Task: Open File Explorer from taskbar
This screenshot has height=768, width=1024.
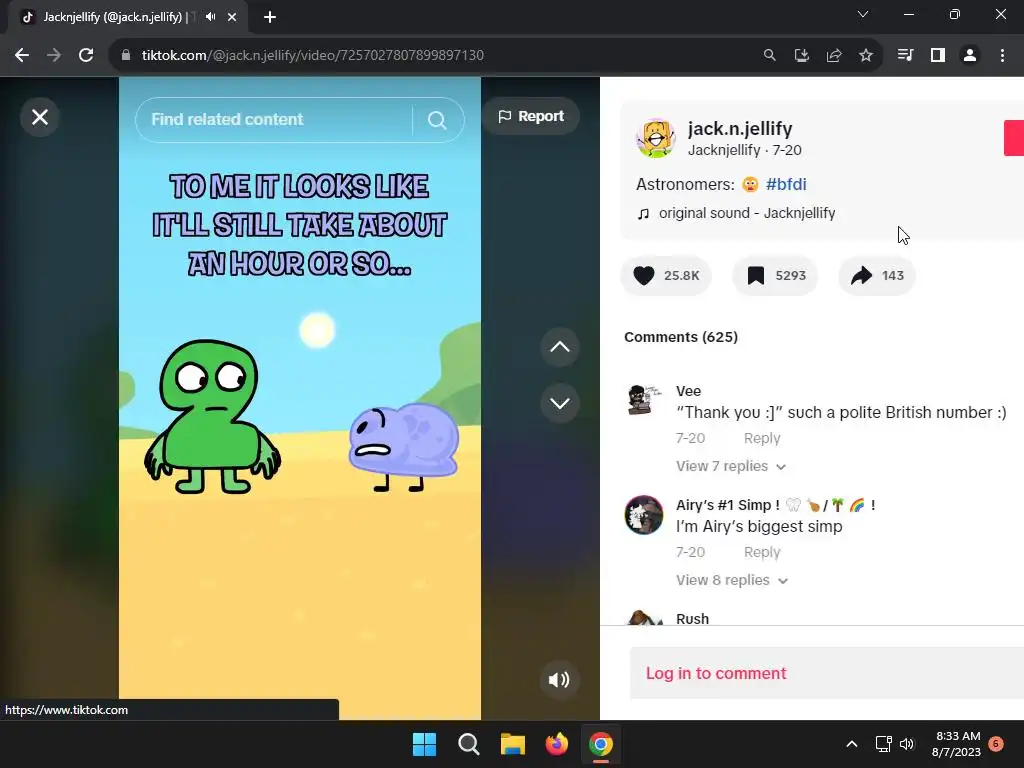Action: click(513, 744)
